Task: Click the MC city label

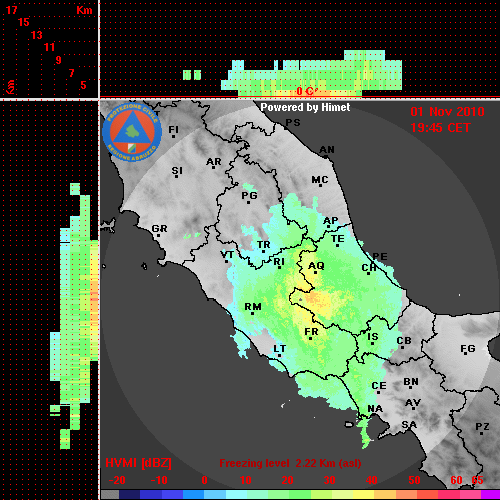Action: 320,180
